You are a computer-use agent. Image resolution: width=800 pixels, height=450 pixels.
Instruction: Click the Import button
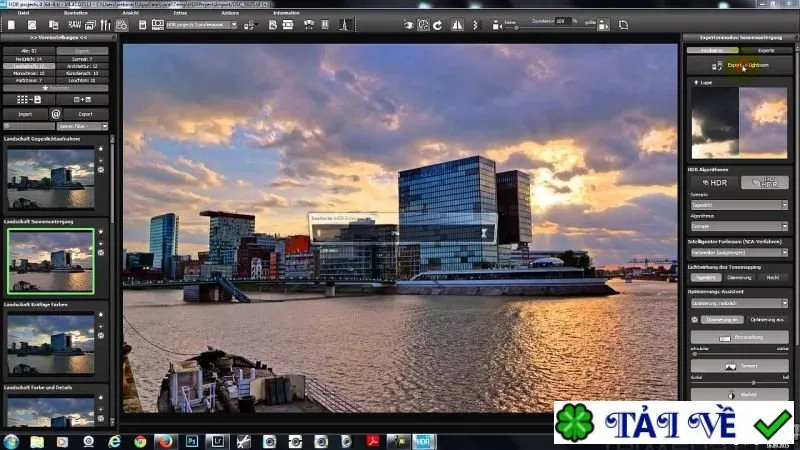[x=25, y=114]
